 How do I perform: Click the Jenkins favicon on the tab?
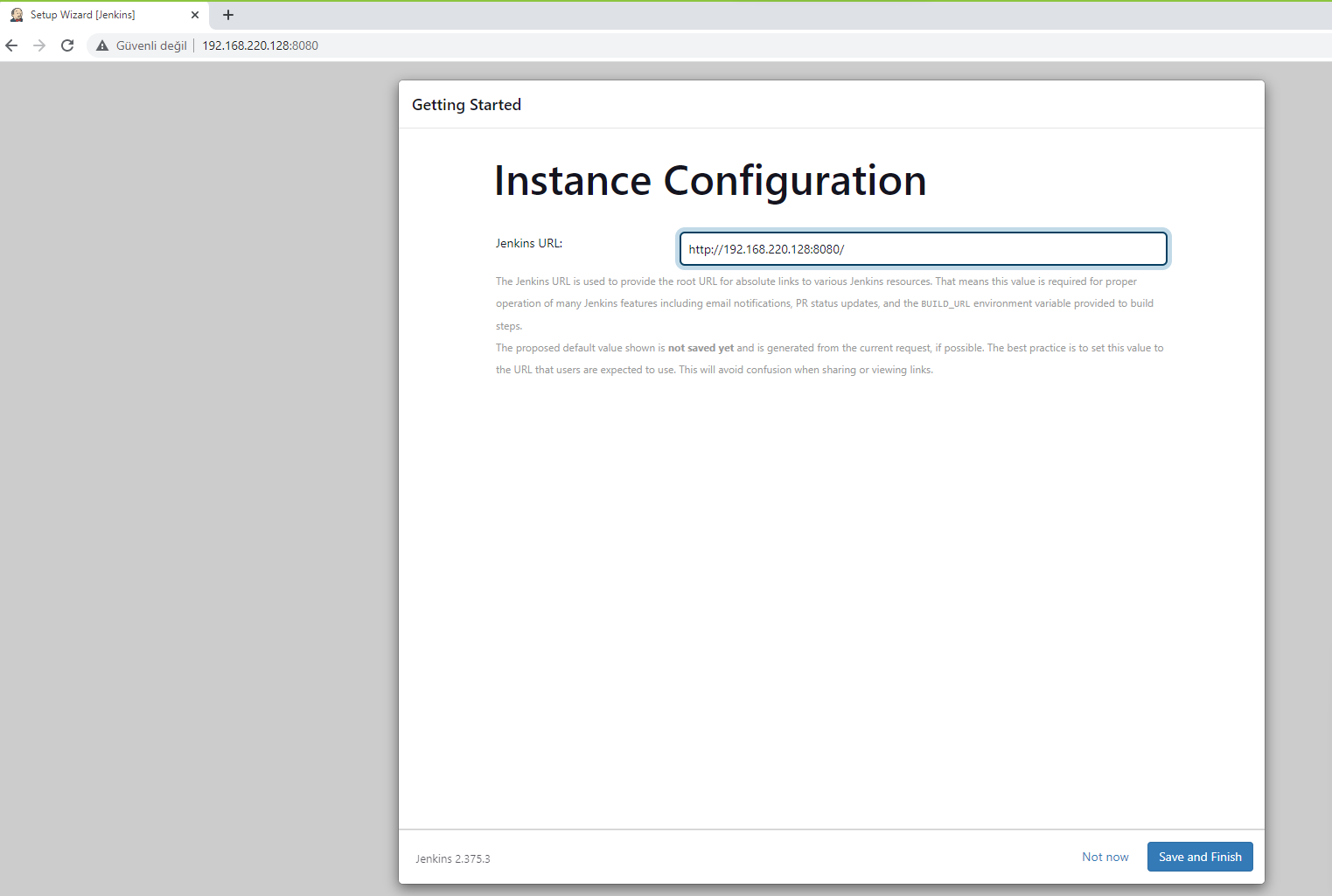17,15
